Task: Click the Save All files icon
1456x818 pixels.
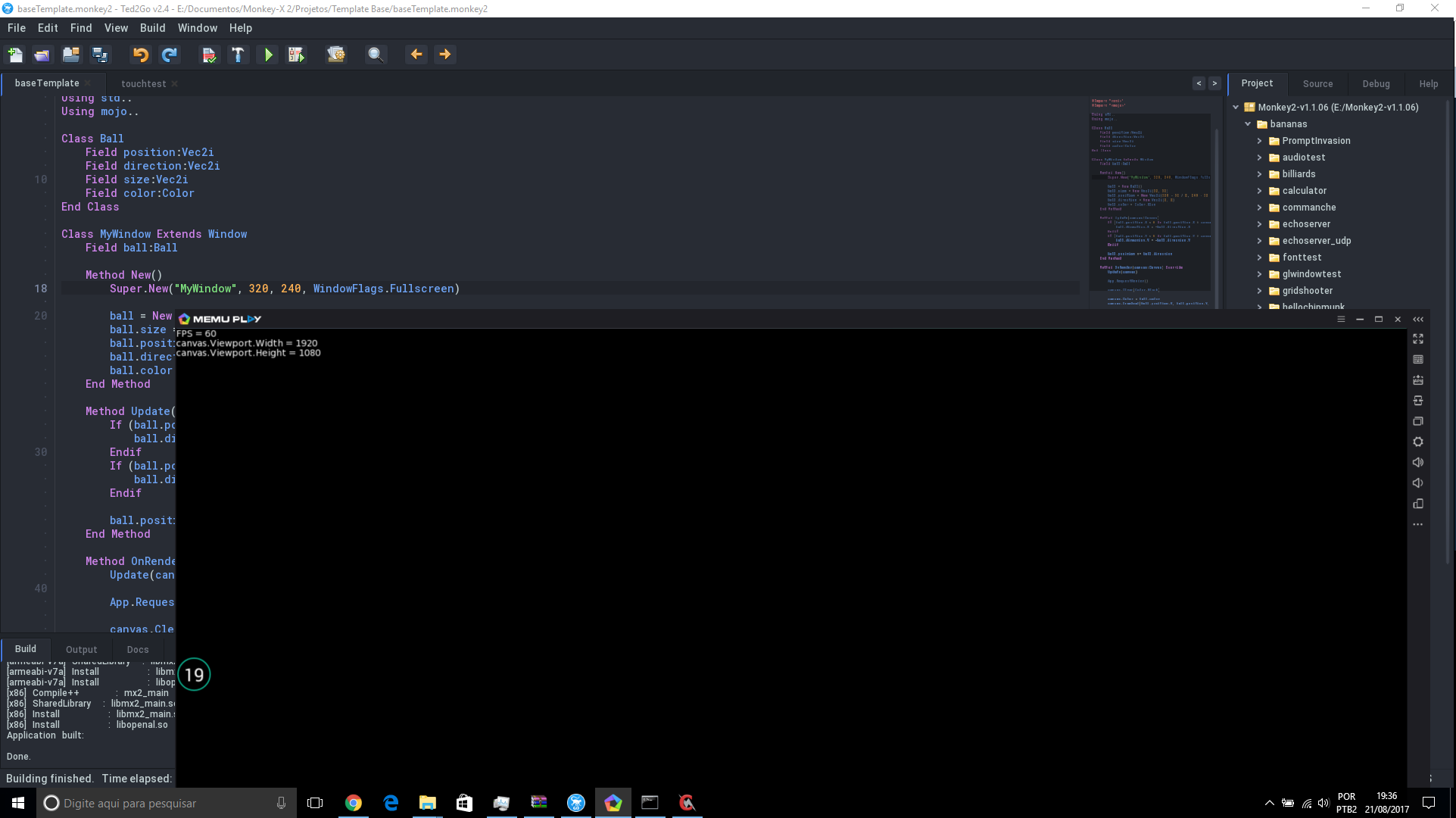Action: click(x=100, y=55)
